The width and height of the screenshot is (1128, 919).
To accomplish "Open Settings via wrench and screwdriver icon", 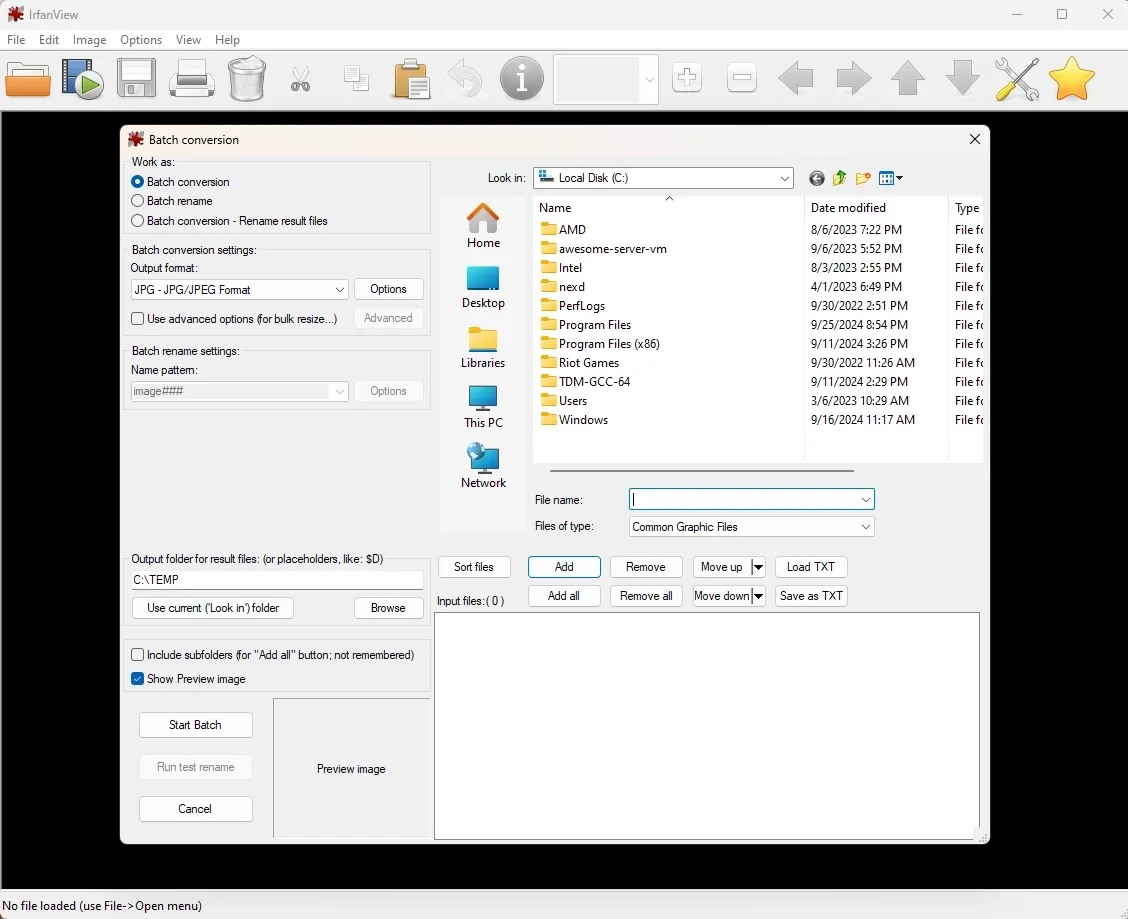I will (x=1016, y=78).
